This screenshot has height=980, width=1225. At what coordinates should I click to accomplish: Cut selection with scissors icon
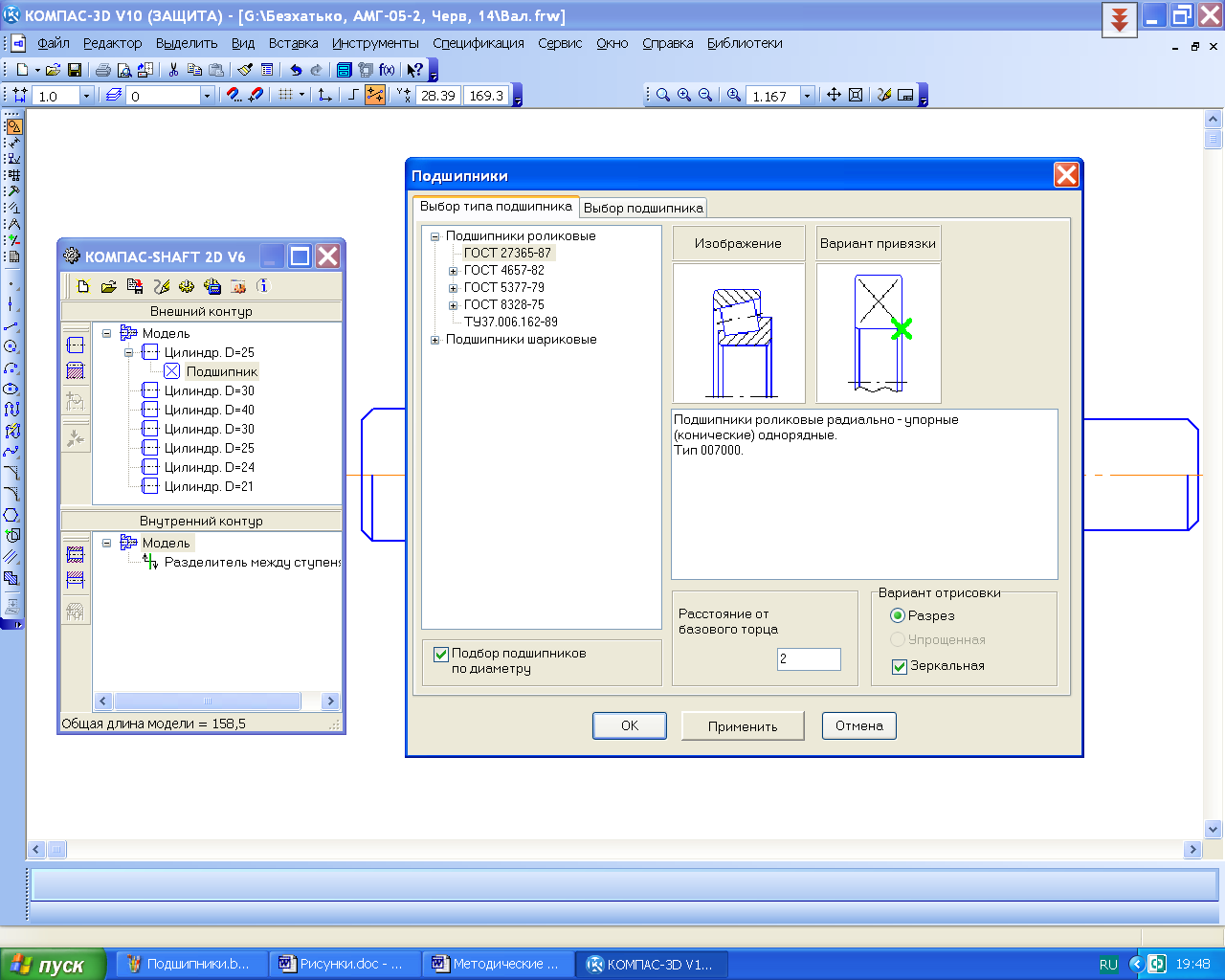(x=173, y=70)
